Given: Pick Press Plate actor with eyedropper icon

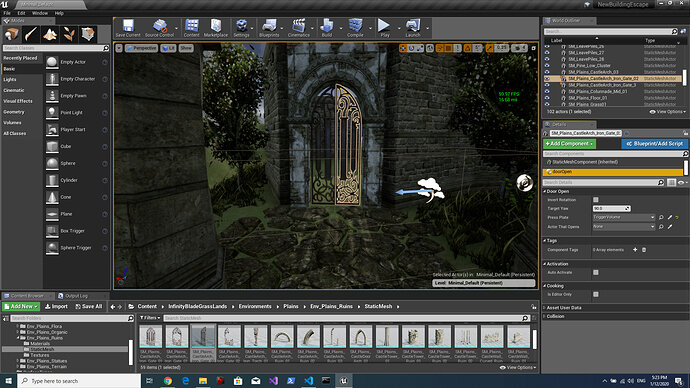Looking at the screenshot, I should coord(670,217).
